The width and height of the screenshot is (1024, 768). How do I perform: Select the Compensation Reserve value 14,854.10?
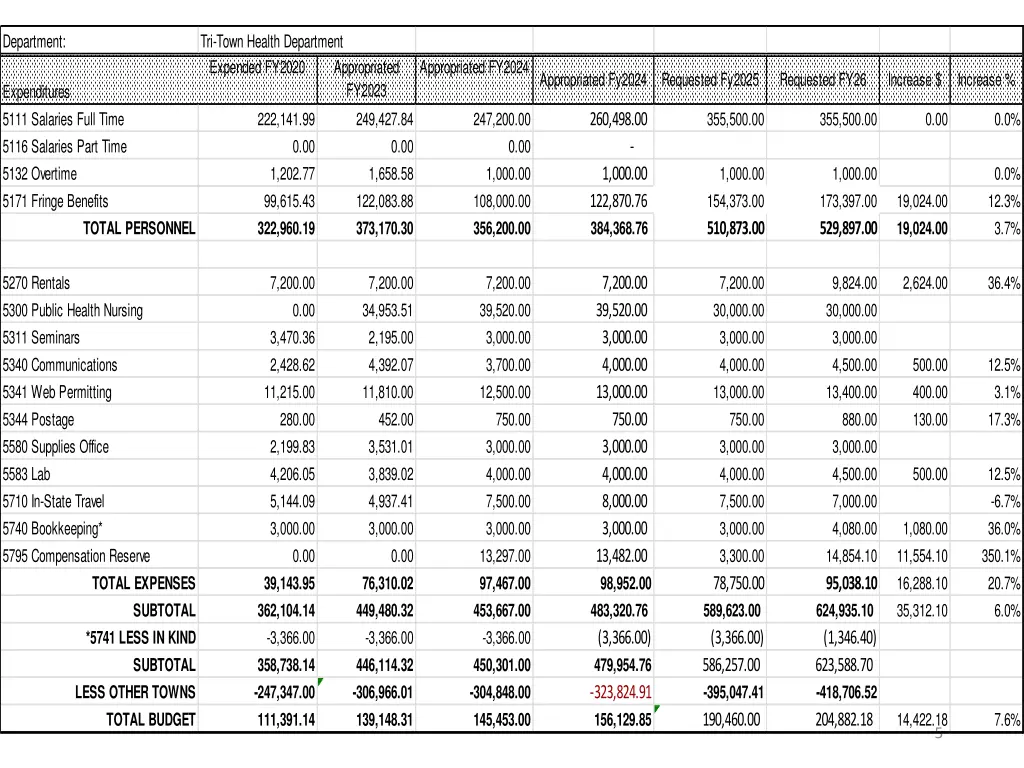coord(851,556)
